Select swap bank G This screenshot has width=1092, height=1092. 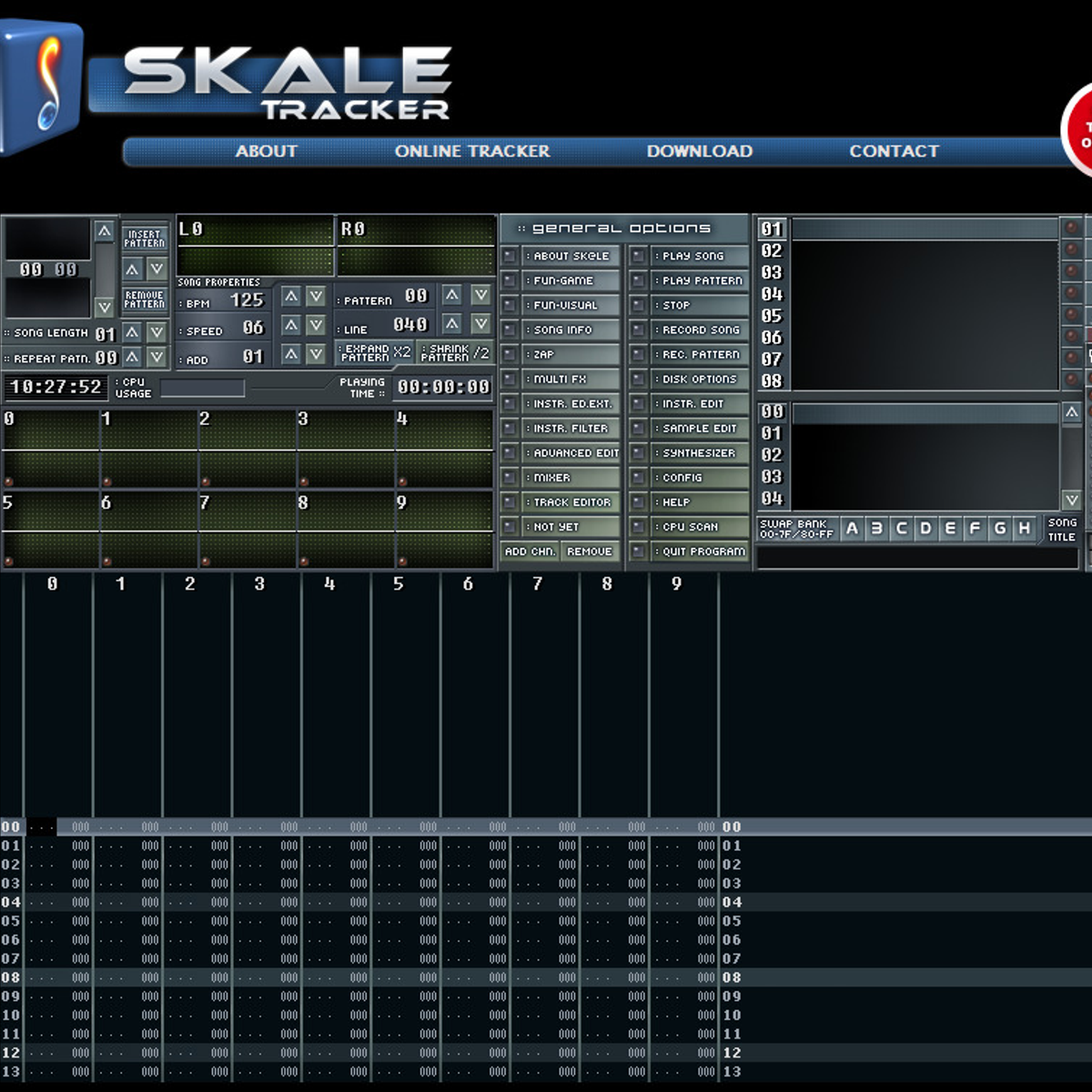coord(999,528)
